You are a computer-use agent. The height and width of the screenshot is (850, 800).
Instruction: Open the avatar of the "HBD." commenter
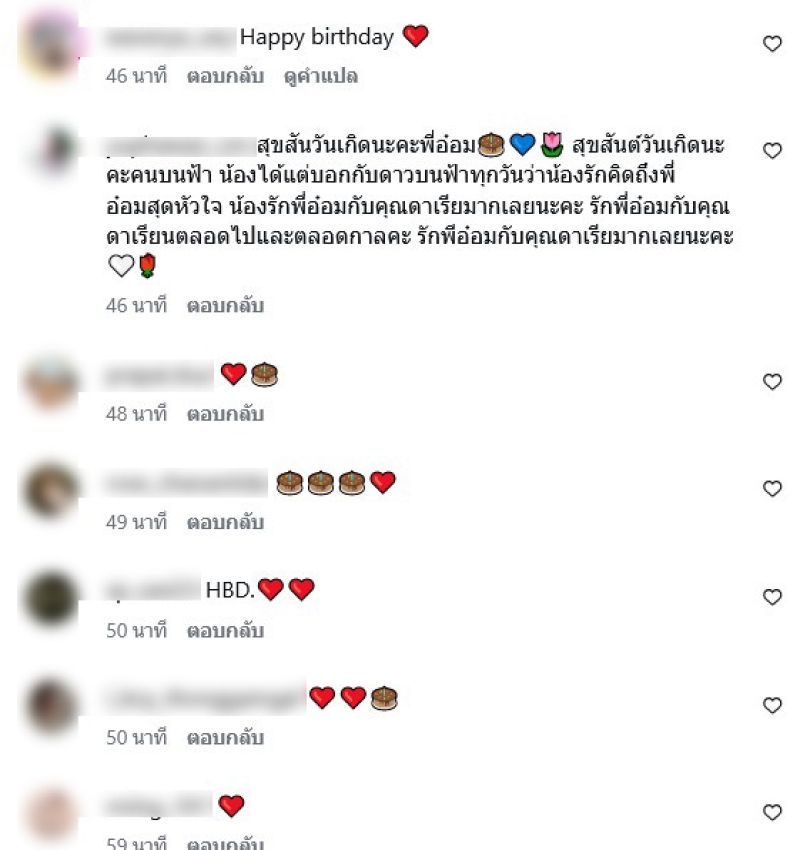pyautogui.click(x=51, y=597)
